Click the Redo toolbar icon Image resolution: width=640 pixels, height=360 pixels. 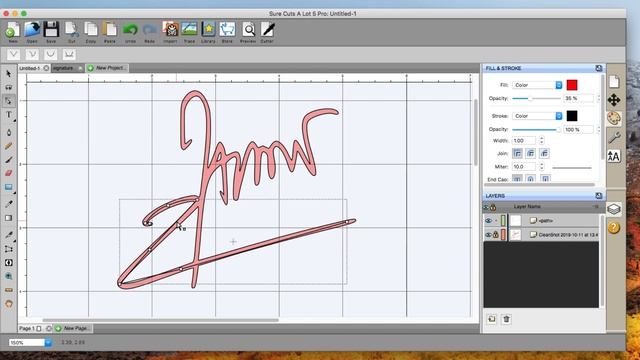click(149, 31)
